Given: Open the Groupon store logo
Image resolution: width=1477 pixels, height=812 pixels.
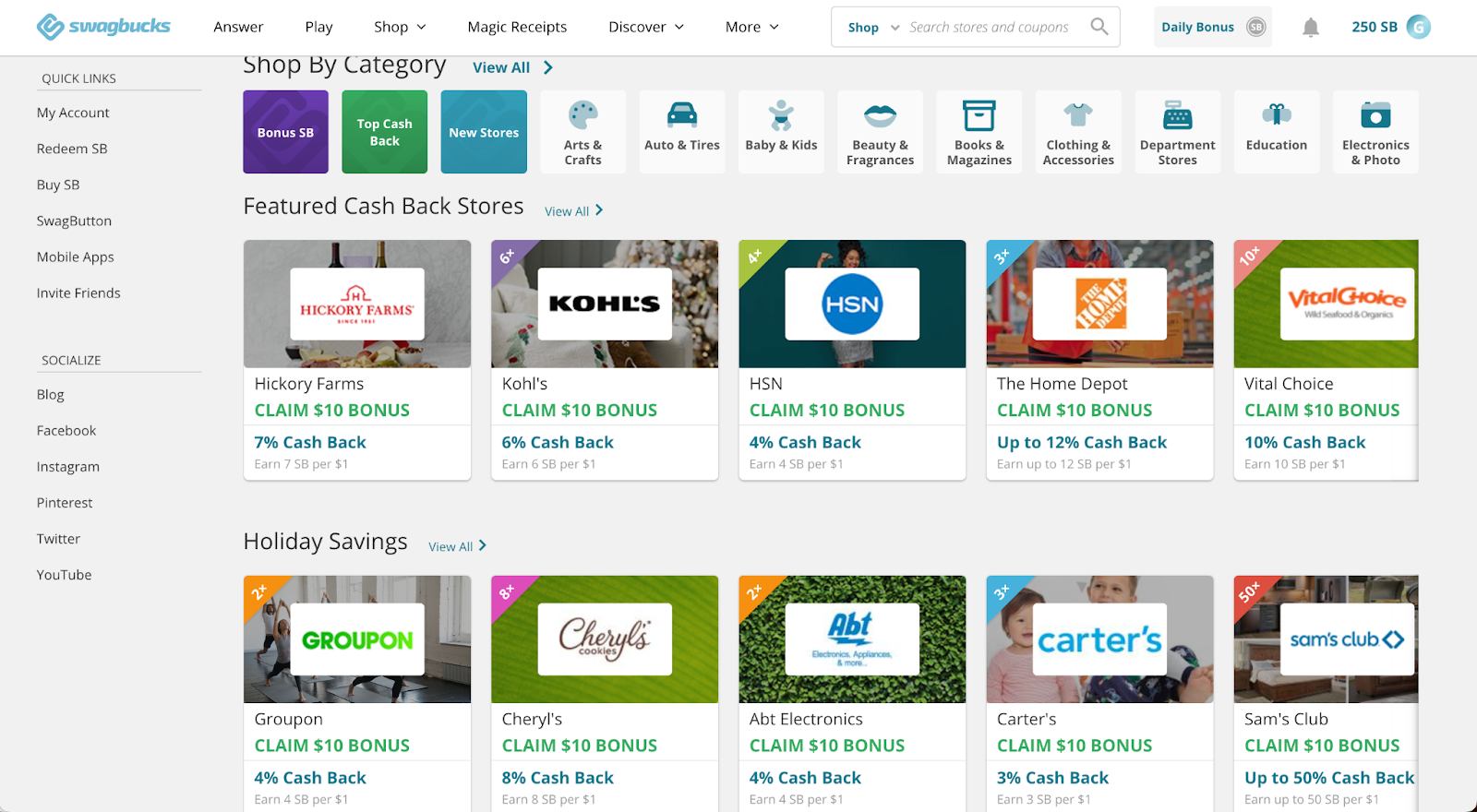Looking at the screenshot, I should [x=357, y=639].
